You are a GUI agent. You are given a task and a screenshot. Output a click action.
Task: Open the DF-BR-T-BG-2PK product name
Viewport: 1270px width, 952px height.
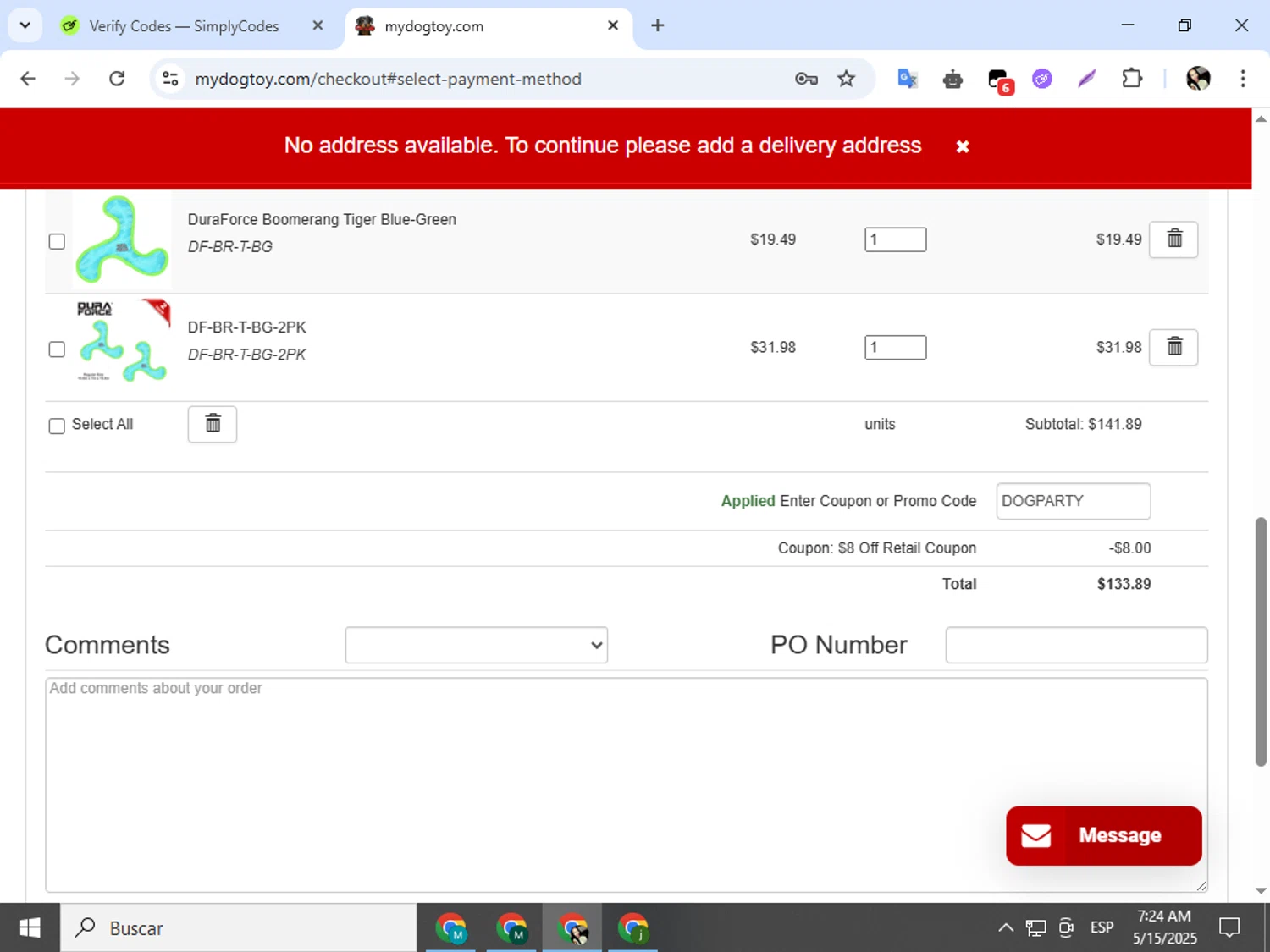(247, 327)
